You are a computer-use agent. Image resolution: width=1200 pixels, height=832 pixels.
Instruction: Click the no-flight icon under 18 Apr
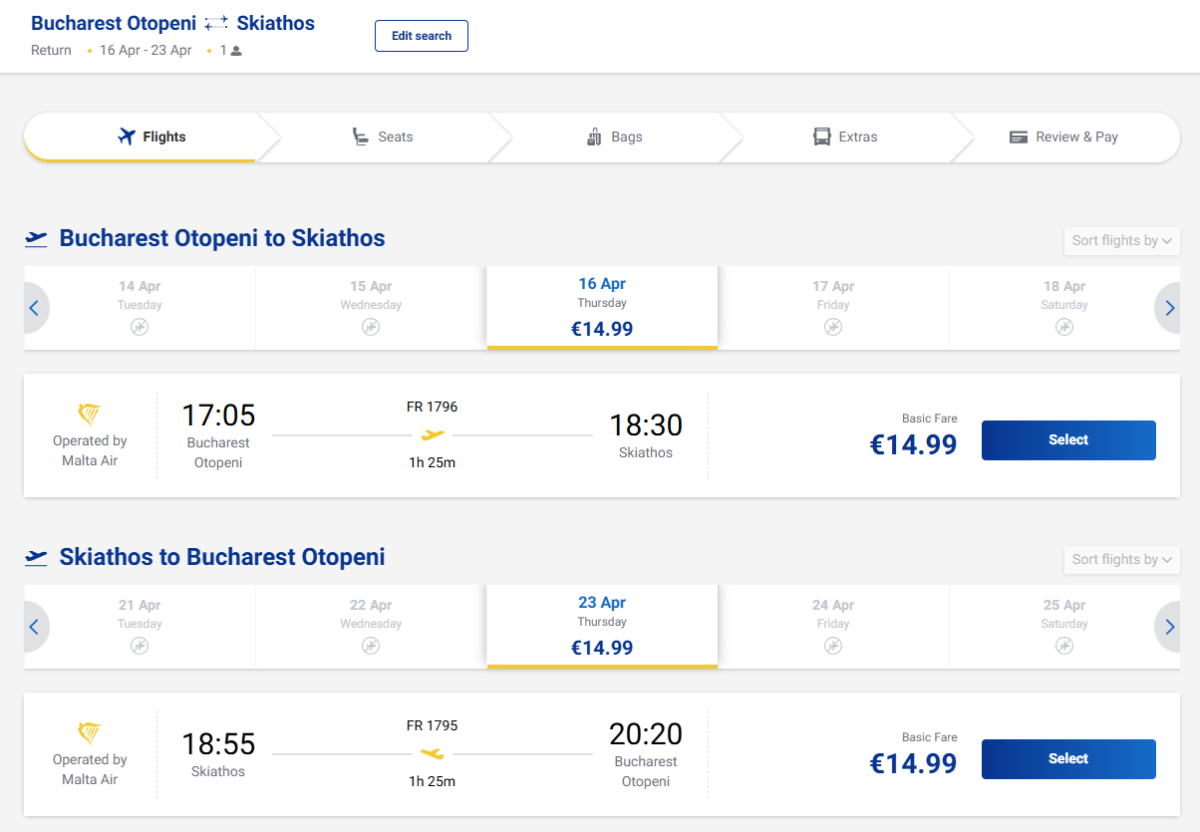tap(1064, 327)
